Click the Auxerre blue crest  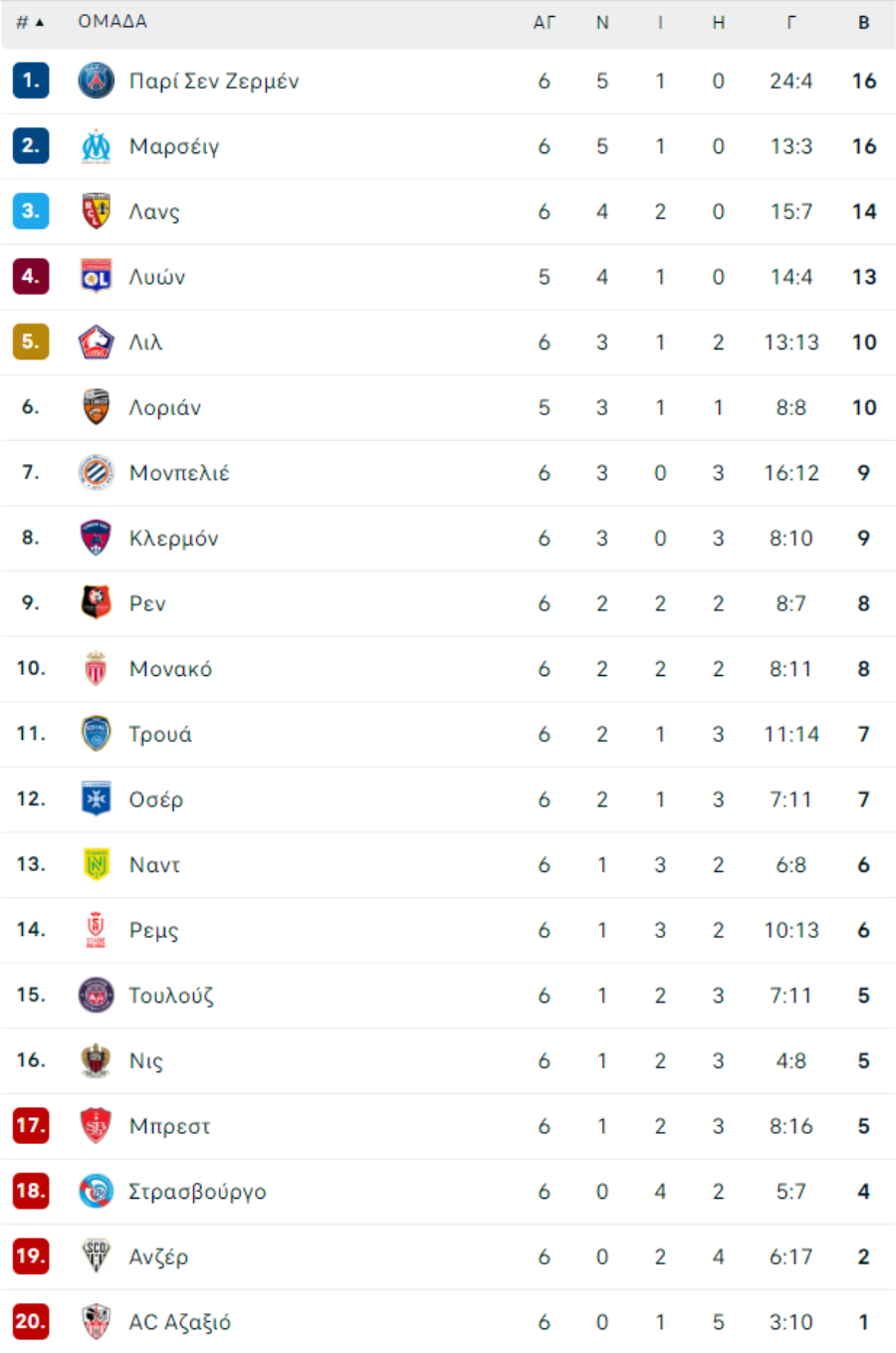(96, 799)
